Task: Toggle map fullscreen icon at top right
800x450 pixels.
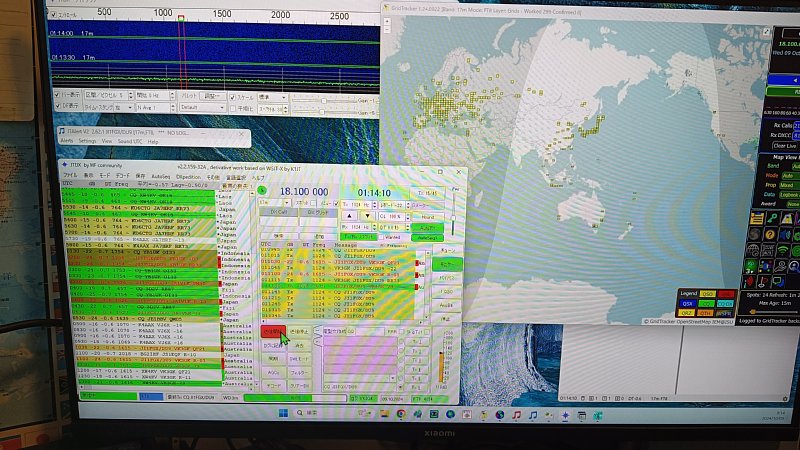Action: [x=766, y=32]
